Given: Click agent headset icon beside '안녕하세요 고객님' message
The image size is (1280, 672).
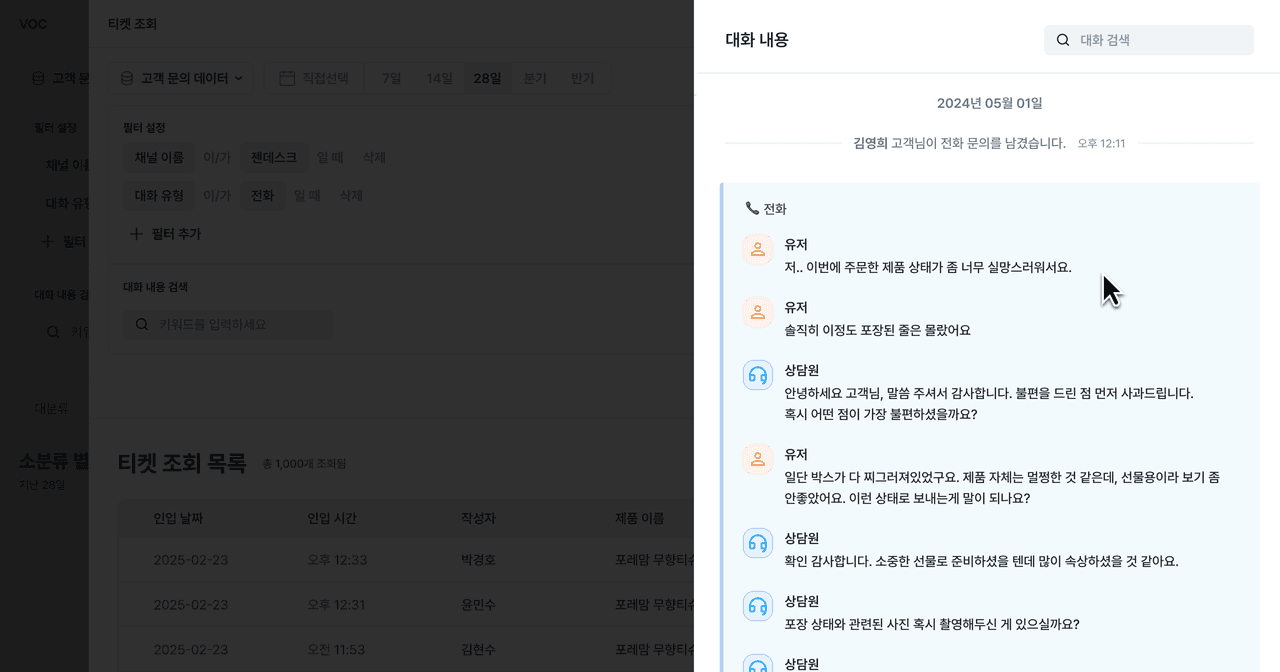Looking at the screenshot, I should [758, 375].
